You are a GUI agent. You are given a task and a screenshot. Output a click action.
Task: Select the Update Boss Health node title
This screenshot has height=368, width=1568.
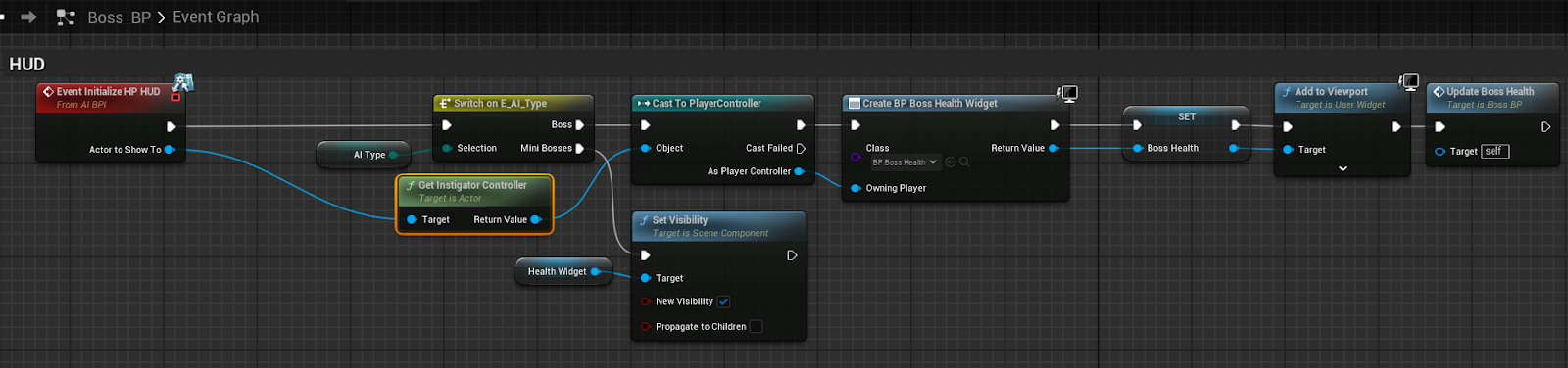coord(1491,92)
